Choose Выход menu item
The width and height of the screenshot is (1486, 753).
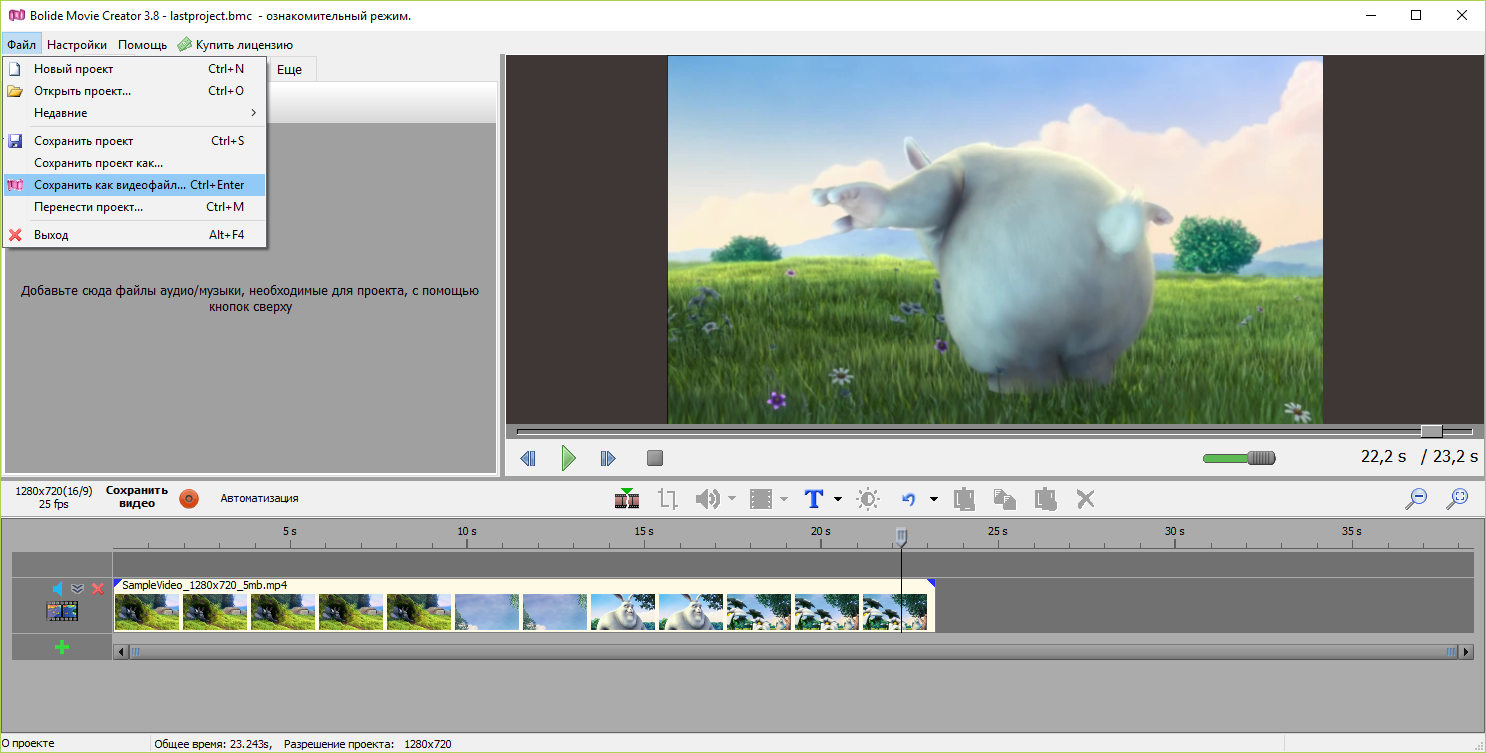coord(134,235)
